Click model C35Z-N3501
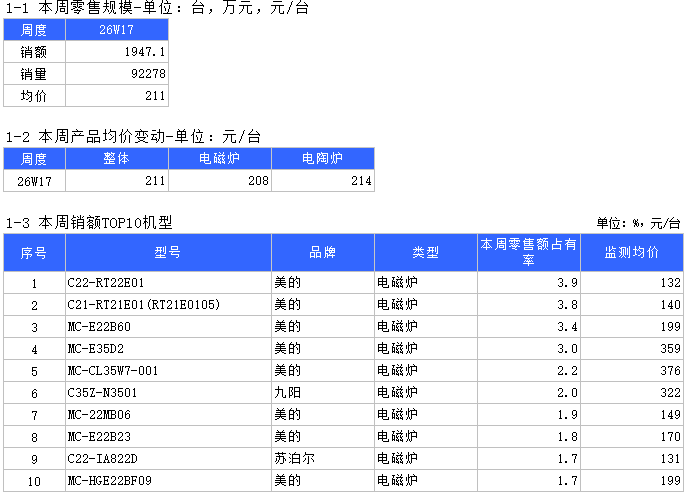Image resolution: width=687 pixels, height=498 pixels. click(102, 393)
